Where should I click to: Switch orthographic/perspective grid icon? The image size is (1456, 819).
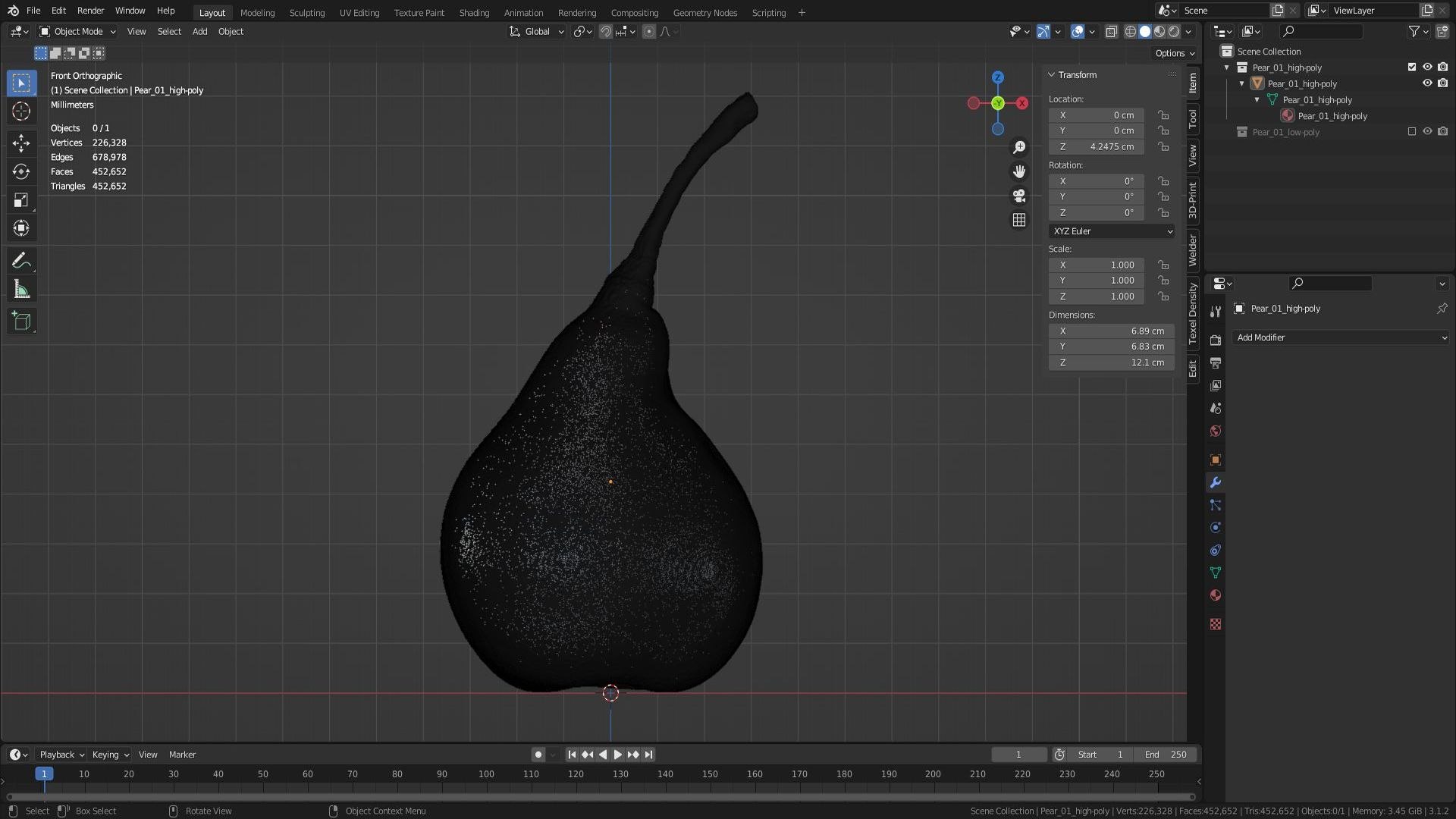coord(1019,220)
